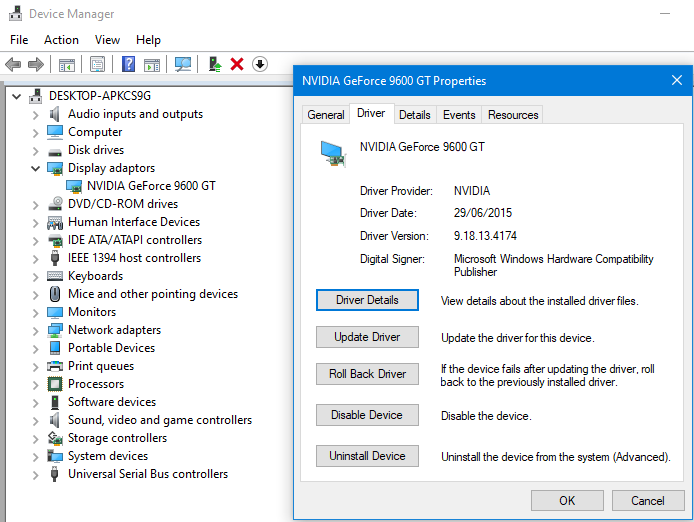Click the Computer category monitor icon
This screenshot has height=522, width=694.
[x=55, y=132]
